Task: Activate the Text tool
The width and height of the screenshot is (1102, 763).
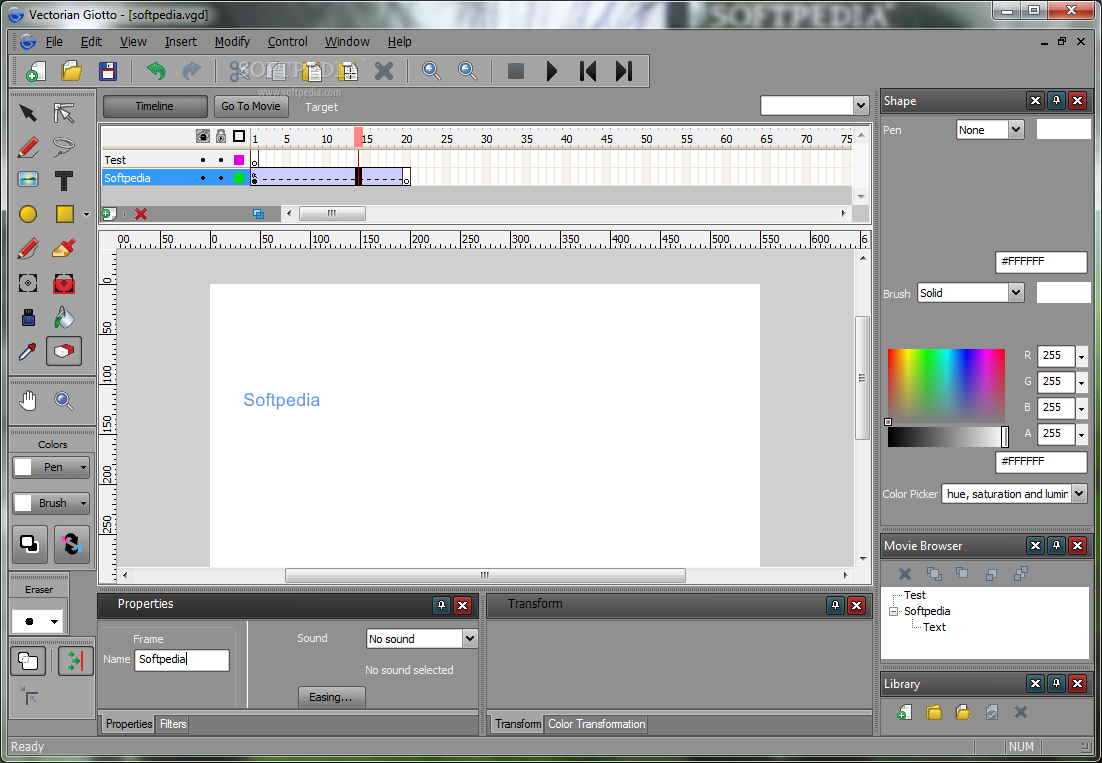Action: tap(64, 181)
